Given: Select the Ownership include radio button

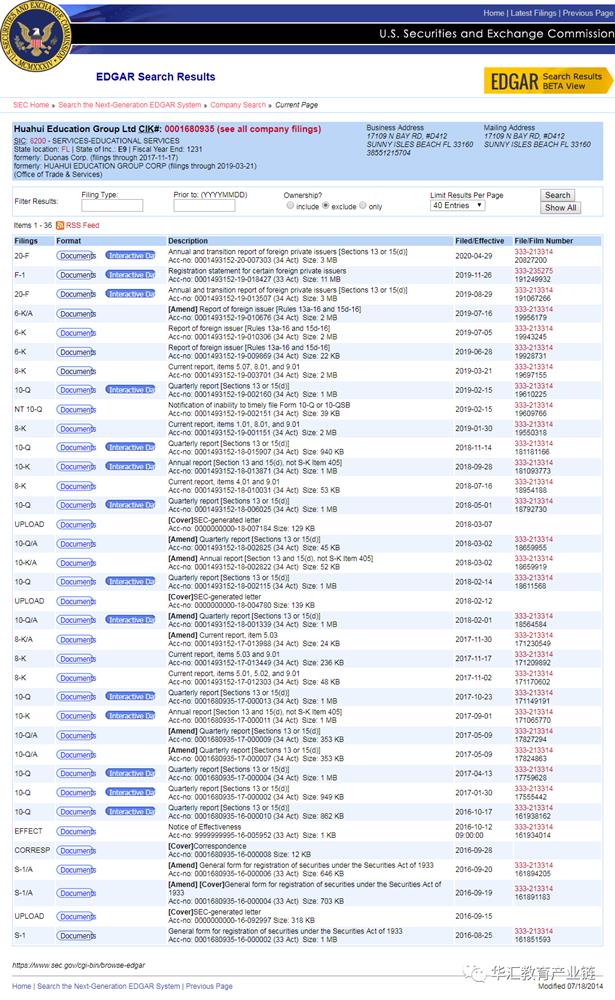Looking at the screenshot, I should (290, 205).
